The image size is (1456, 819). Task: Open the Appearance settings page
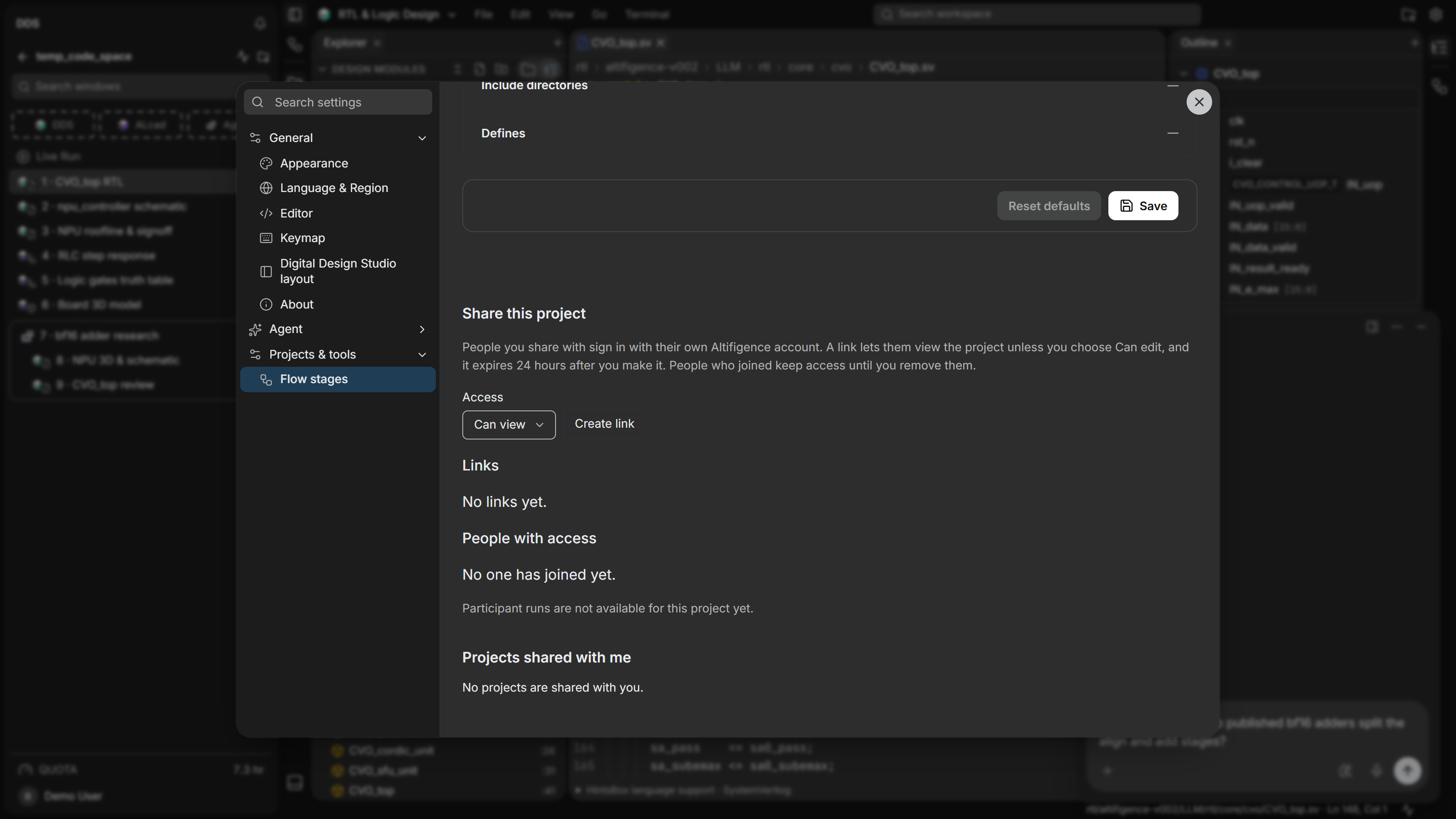[338, 163]
